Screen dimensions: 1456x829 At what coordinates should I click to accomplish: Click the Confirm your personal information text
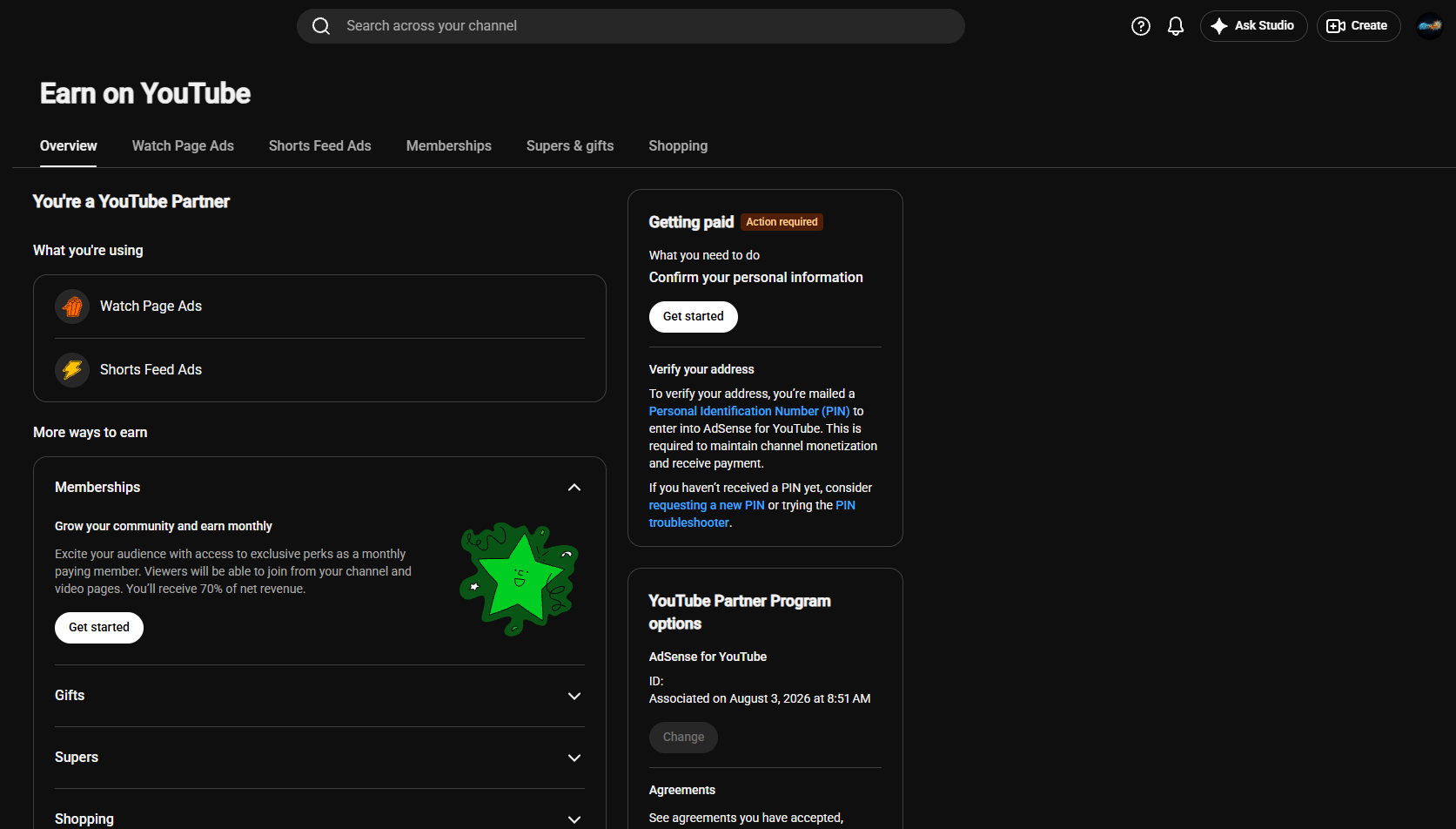click(x=756, y=277)
